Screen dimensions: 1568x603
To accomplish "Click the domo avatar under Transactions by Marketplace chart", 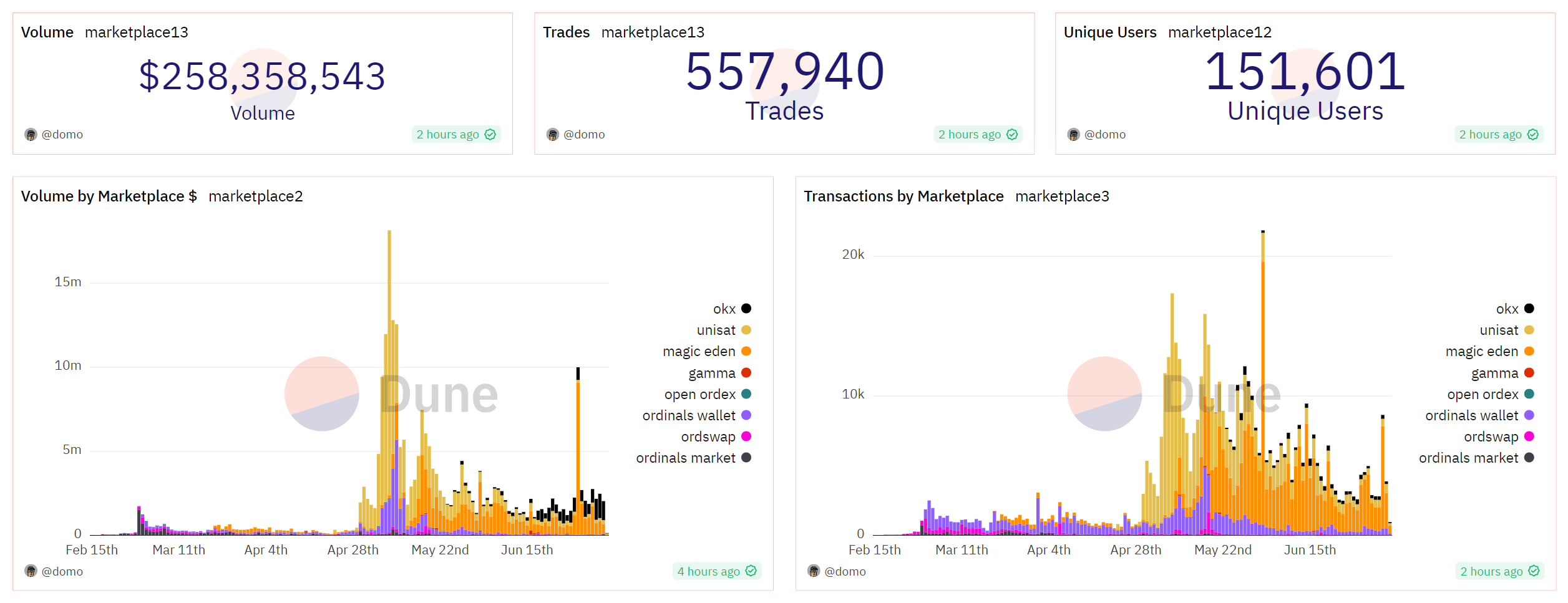I will [813, 571].
